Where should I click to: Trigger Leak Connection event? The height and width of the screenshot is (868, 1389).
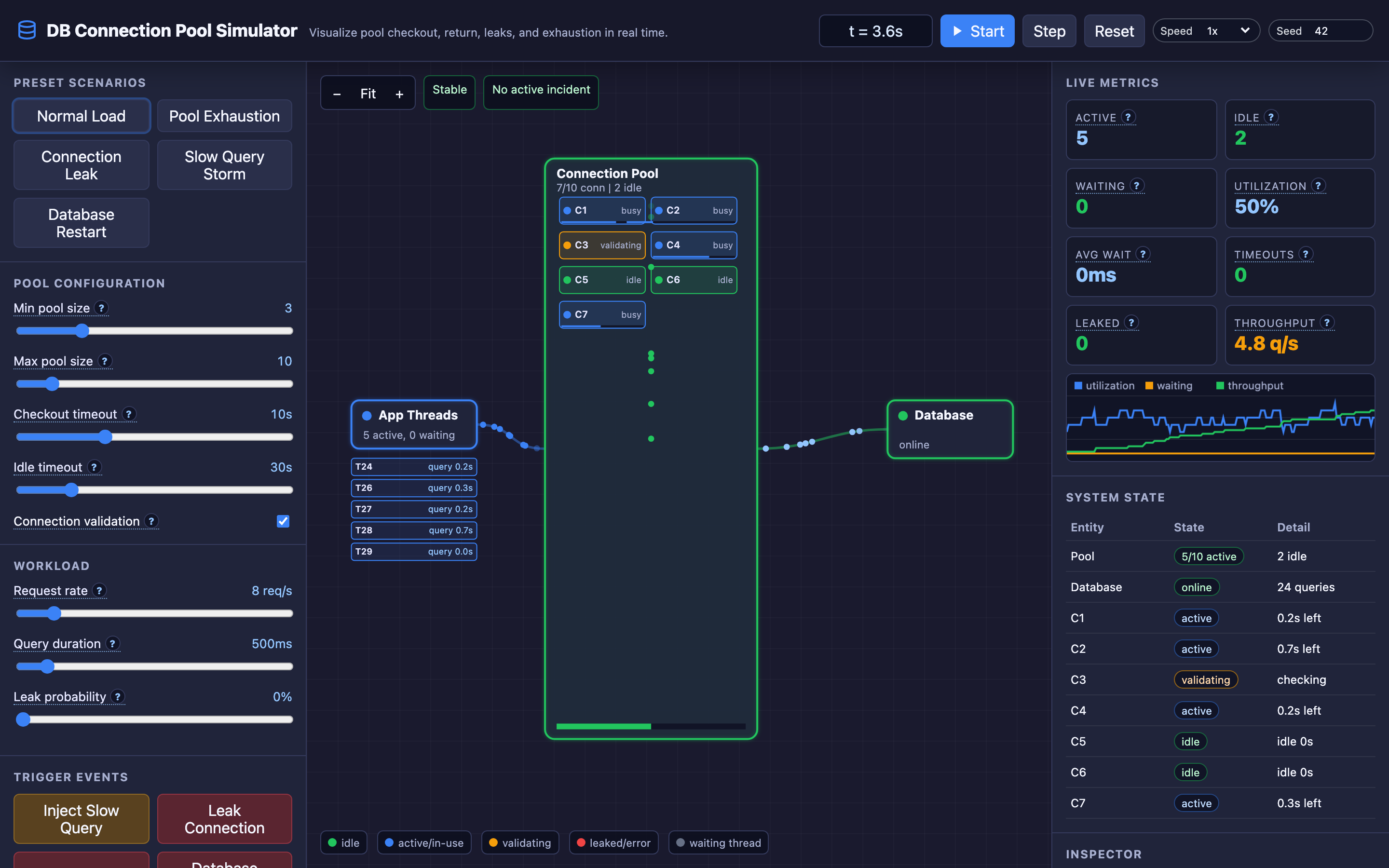coord(224,819)
